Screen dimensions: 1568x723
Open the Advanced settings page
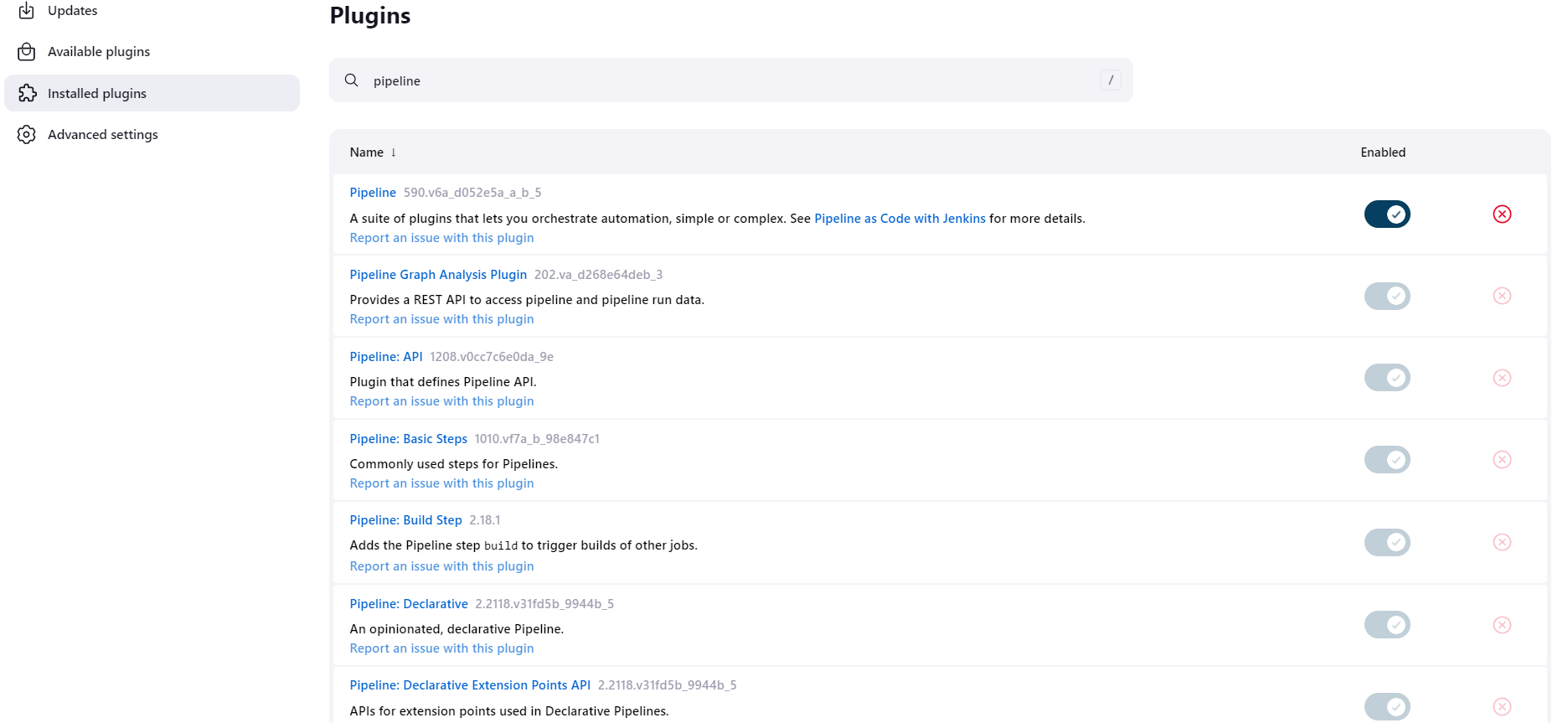coord(102,134)
